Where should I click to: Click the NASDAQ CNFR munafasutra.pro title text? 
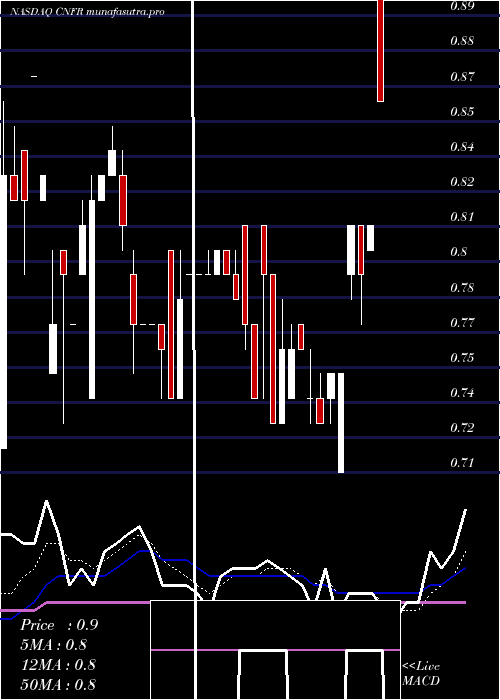tap(87, 12)
